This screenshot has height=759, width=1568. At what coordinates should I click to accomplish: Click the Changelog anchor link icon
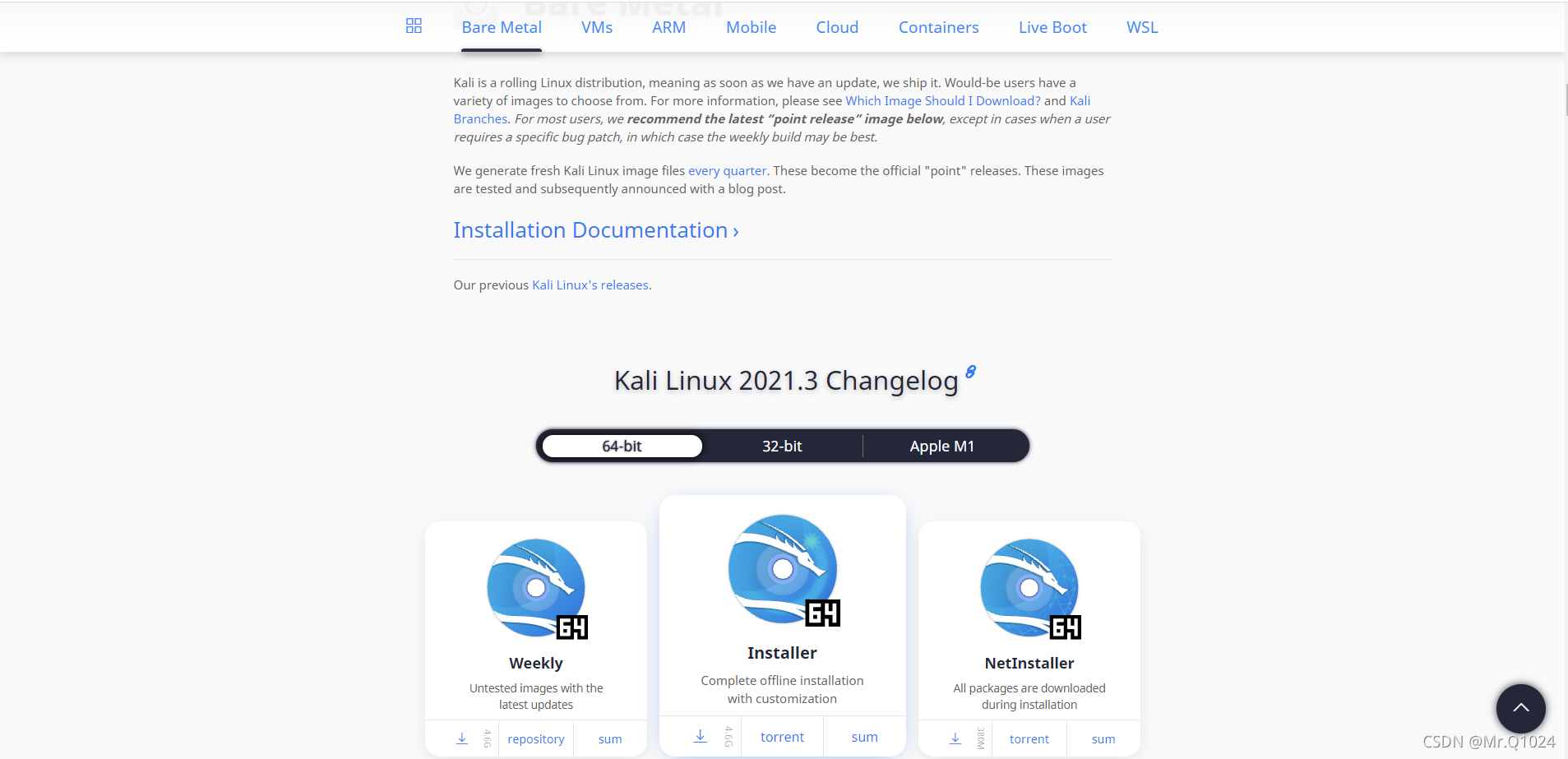coord(970,372)
